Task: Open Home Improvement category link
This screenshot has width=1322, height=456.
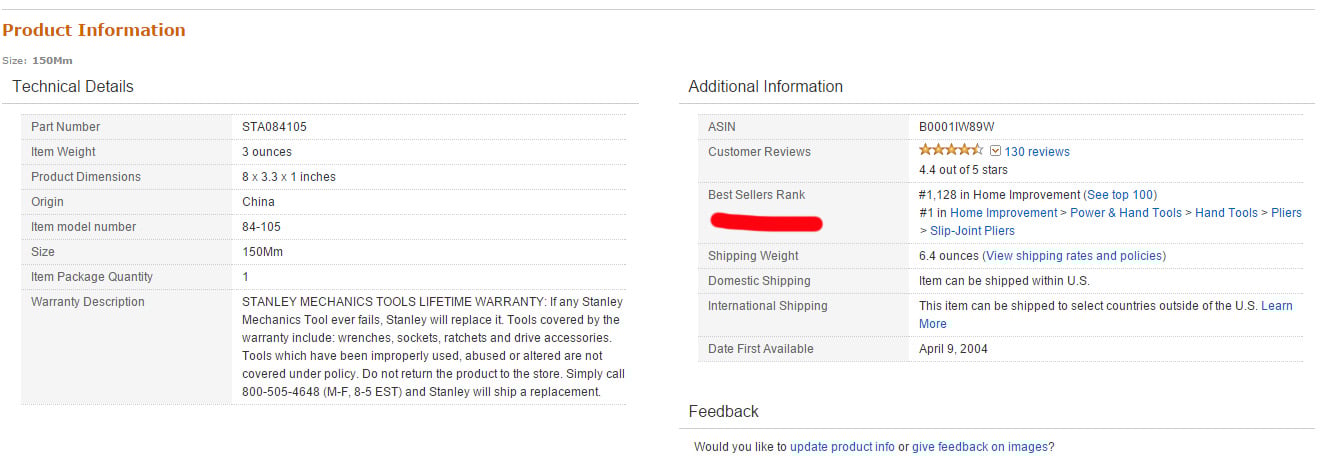Action: click(1003, 213)
